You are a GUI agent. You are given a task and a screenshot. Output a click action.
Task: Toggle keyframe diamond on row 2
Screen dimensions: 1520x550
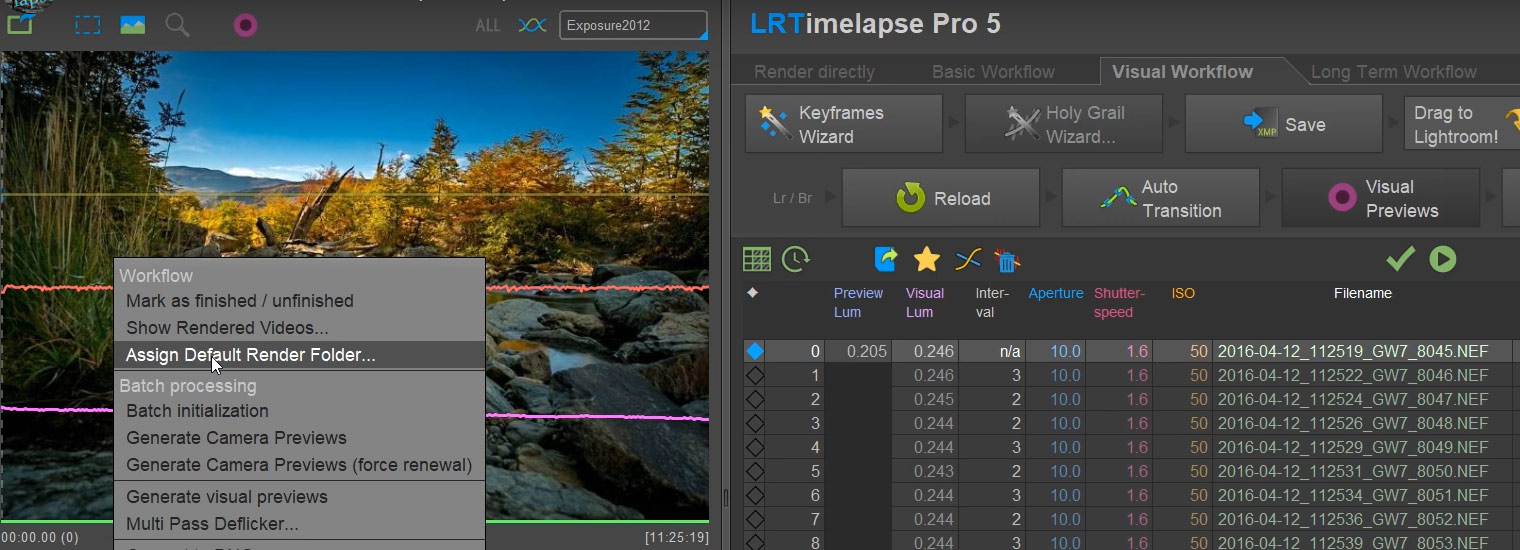coord(755,399)
